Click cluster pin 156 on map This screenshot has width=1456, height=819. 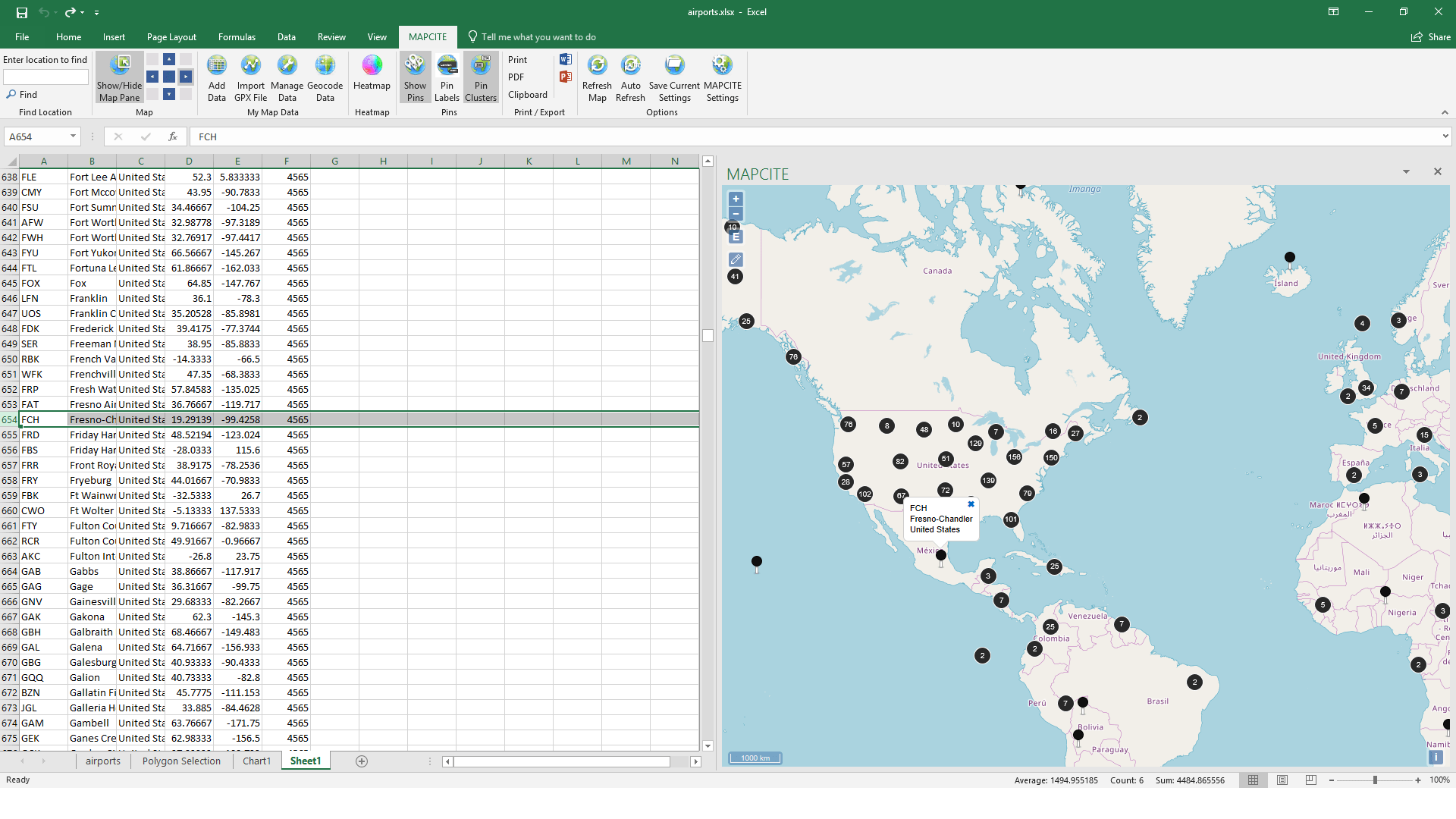click(x=1014, y=457)
